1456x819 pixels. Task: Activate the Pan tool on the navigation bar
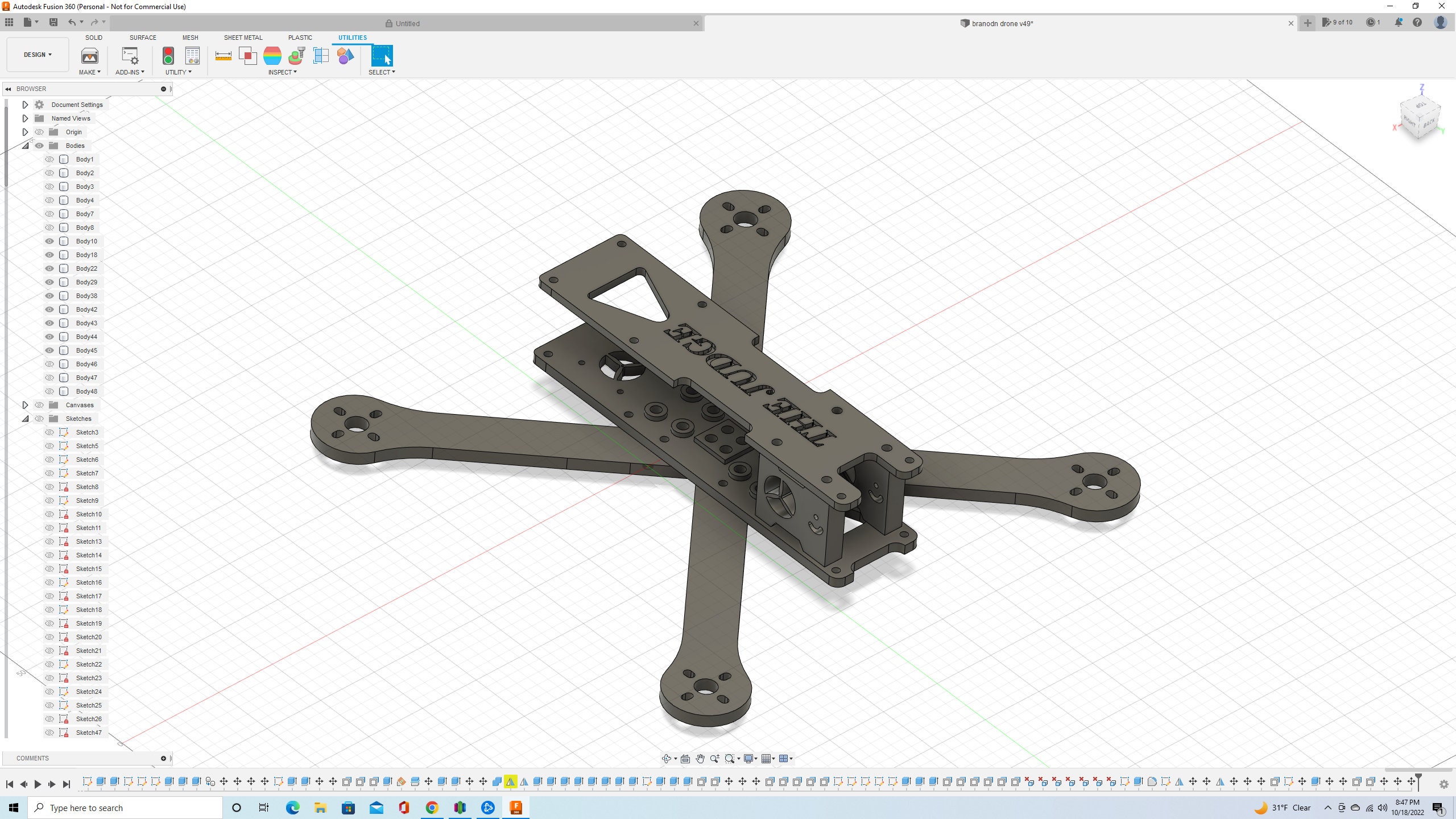(701, 758)
